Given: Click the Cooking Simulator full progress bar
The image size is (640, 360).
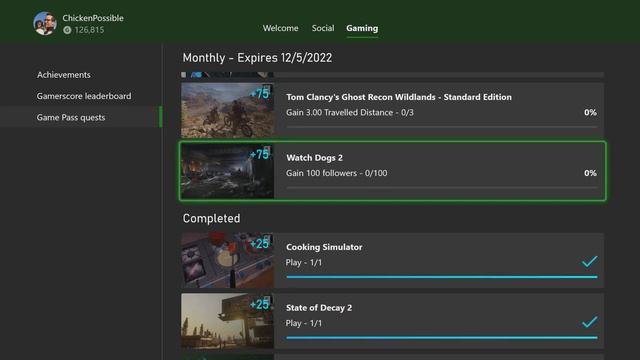Looking at the screenshot, I should point(442,277).
